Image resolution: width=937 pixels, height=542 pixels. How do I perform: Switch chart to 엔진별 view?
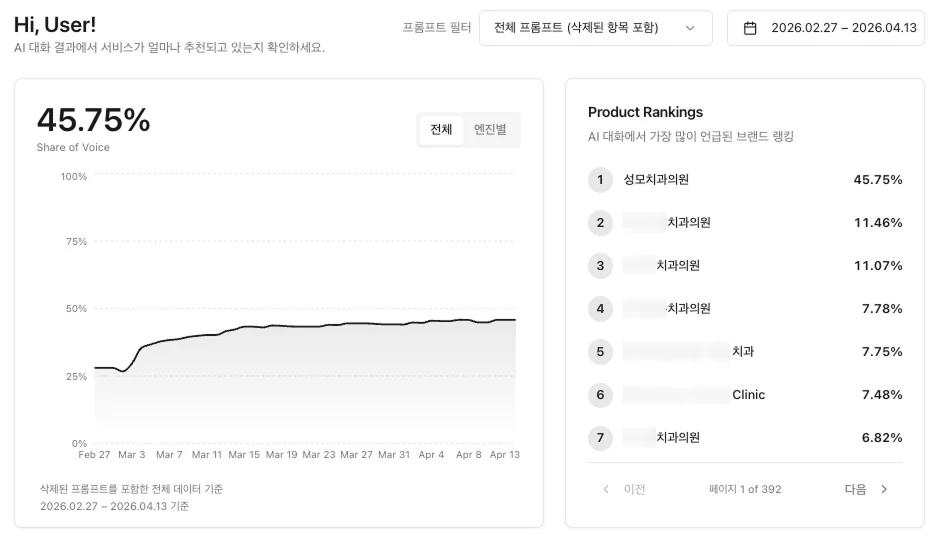pyautogui.click(x=490, y=130)
